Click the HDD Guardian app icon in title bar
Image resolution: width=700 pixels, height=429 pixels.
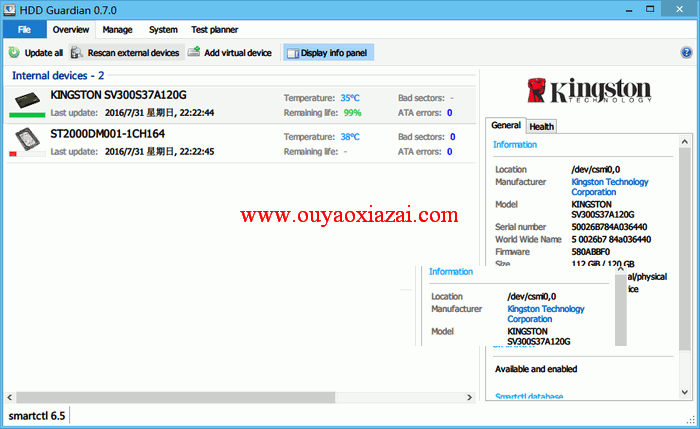[9, 10]
